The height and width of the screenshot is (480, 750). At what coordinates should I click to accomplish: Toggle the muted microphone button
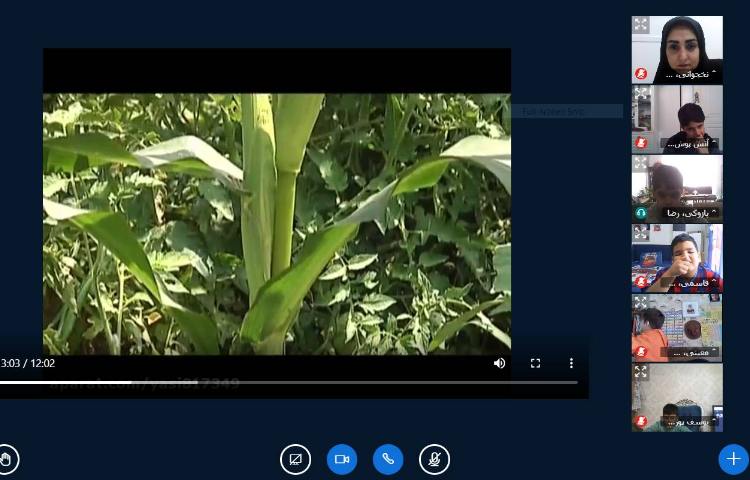point(434,459)
